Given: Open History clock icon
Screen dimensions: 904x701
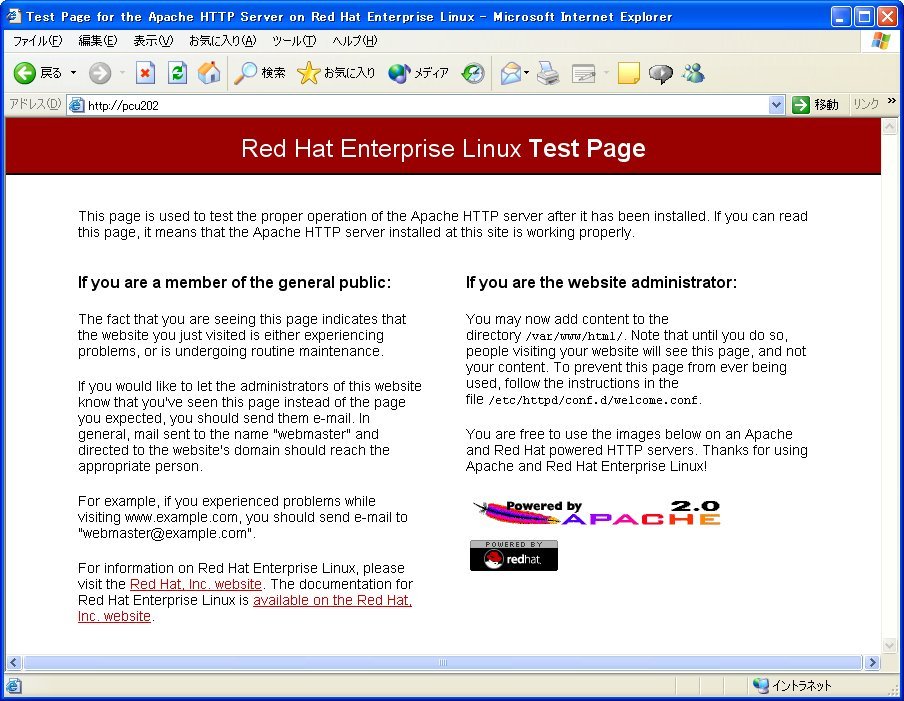Looking at the screenshot, I should pos(473,73).
